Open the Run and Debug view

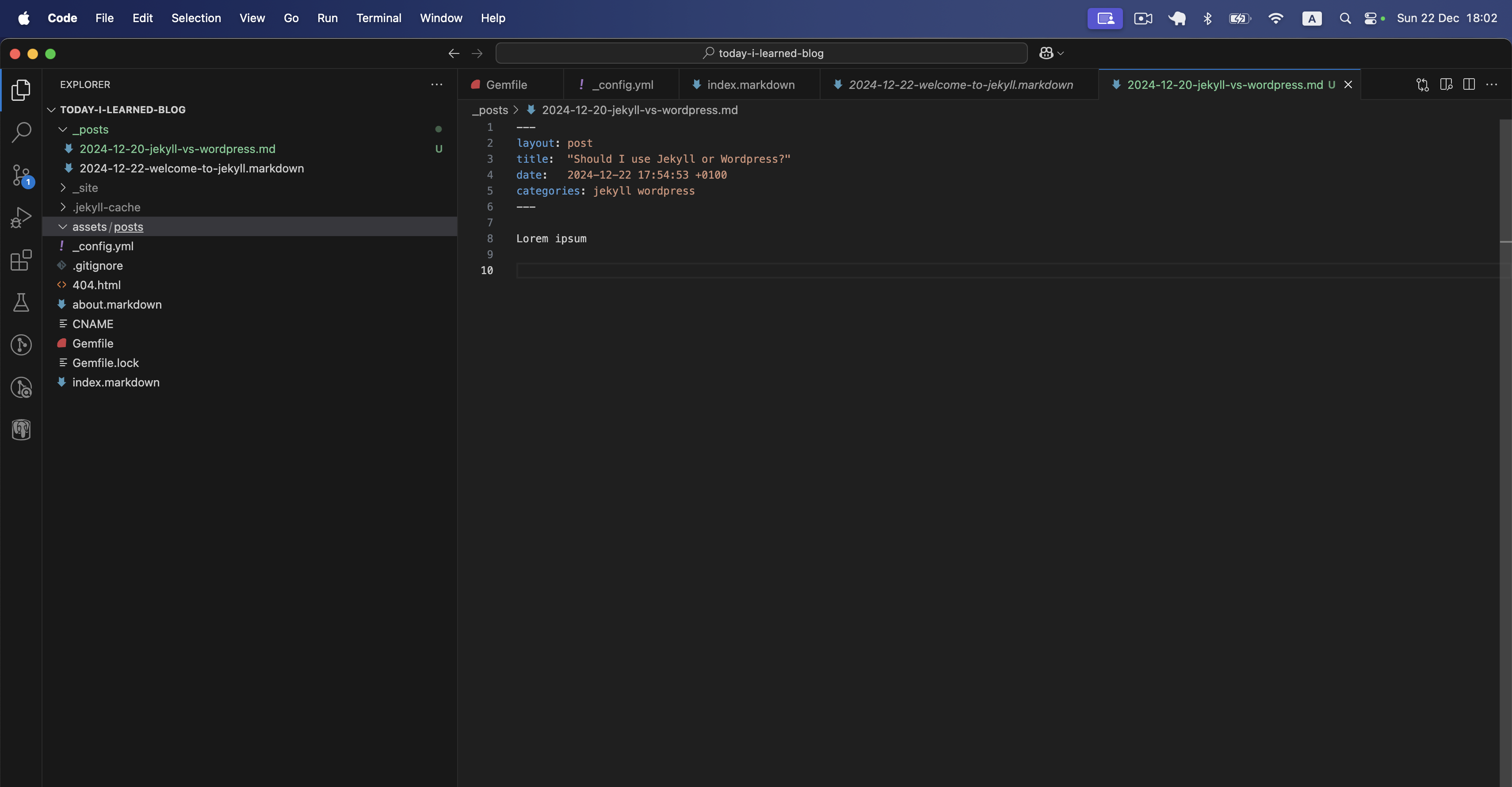21,218
